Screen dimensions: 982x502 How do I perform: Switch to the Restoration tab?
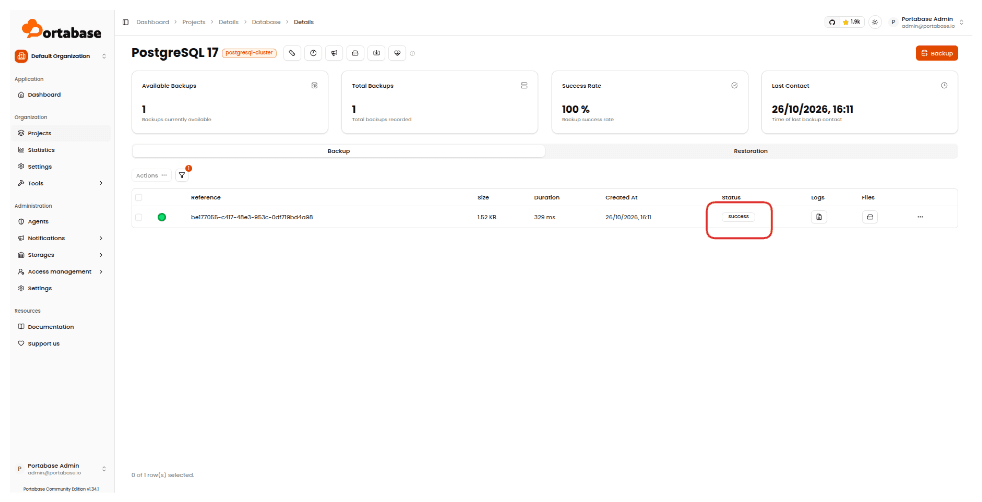pos(750,151)
